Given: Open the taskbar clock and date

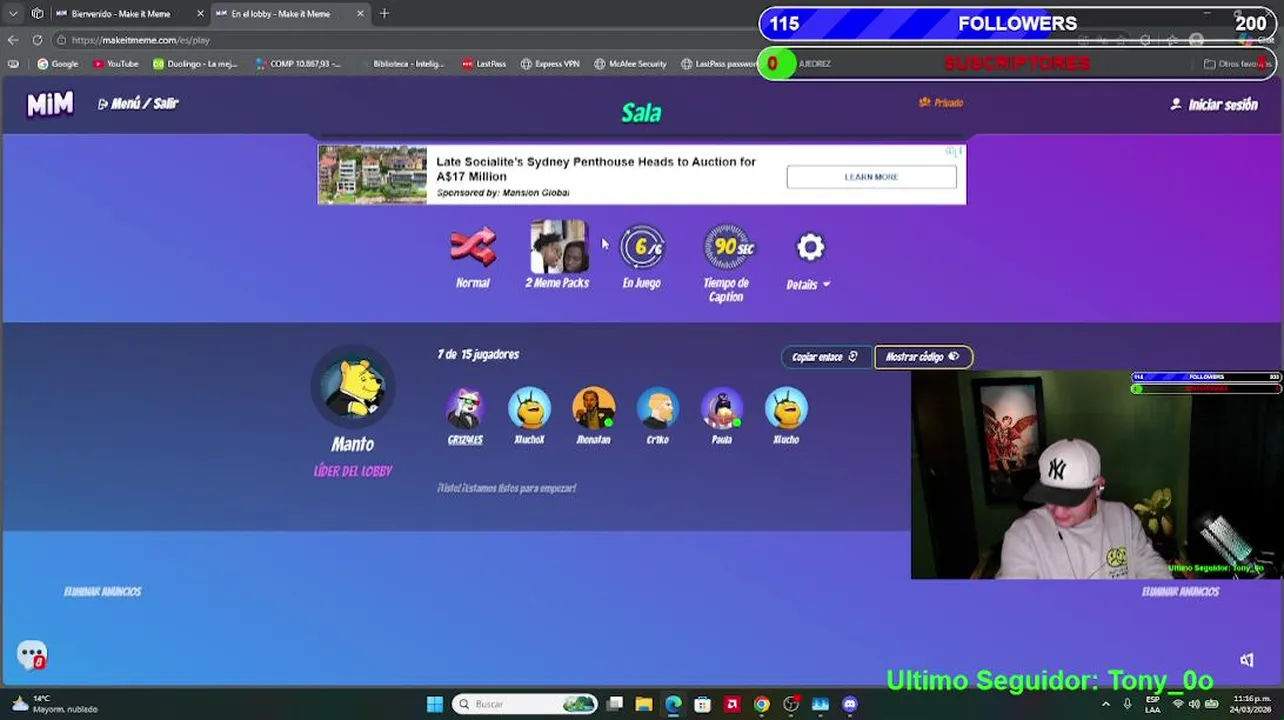Looking at the screenshot, I should [1251, 704].
